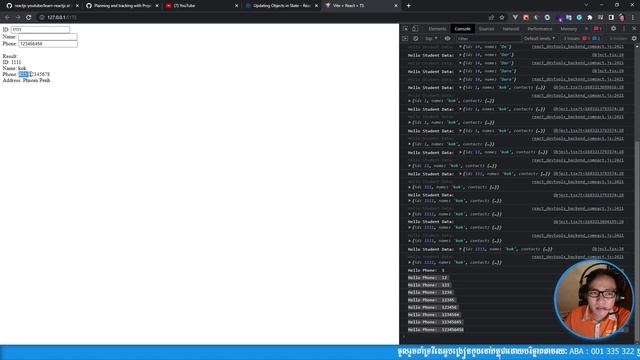Click the live expression eye icon
Viewport: 640px width, 360px height.
pyautogui.click(x=447, y=38)
